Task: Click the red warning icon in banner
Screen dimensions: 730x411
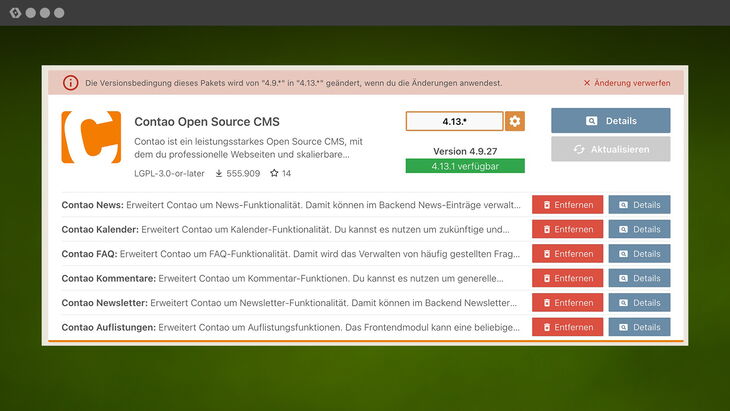Action: pyautogui.click(x=71, y=83)
